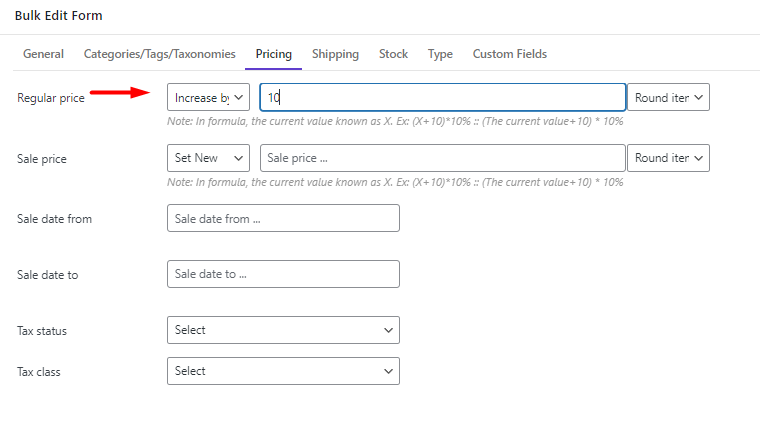Expand Regular price Round item dropdown
The height and width of the screenshot is (436, 760).
tap(668, 97)
